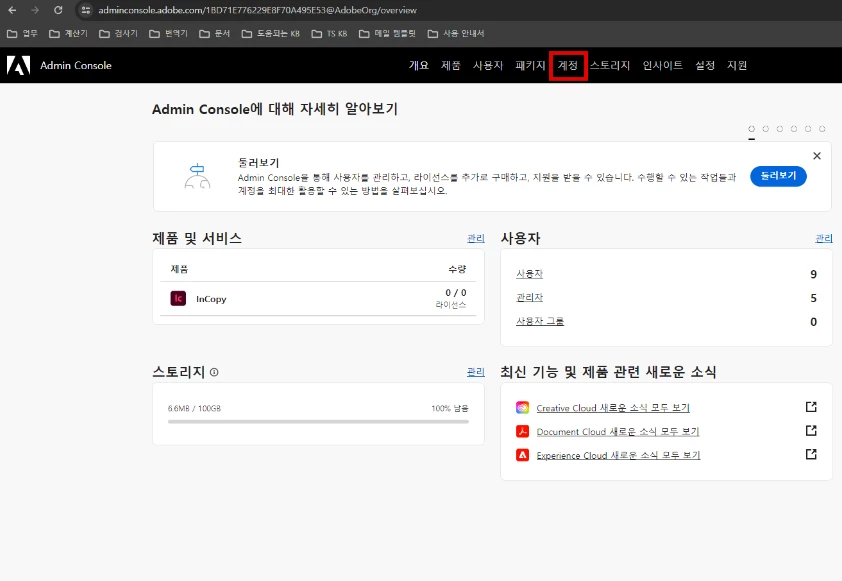Open the 문서 bookmark folder

[x=215, y=34]
